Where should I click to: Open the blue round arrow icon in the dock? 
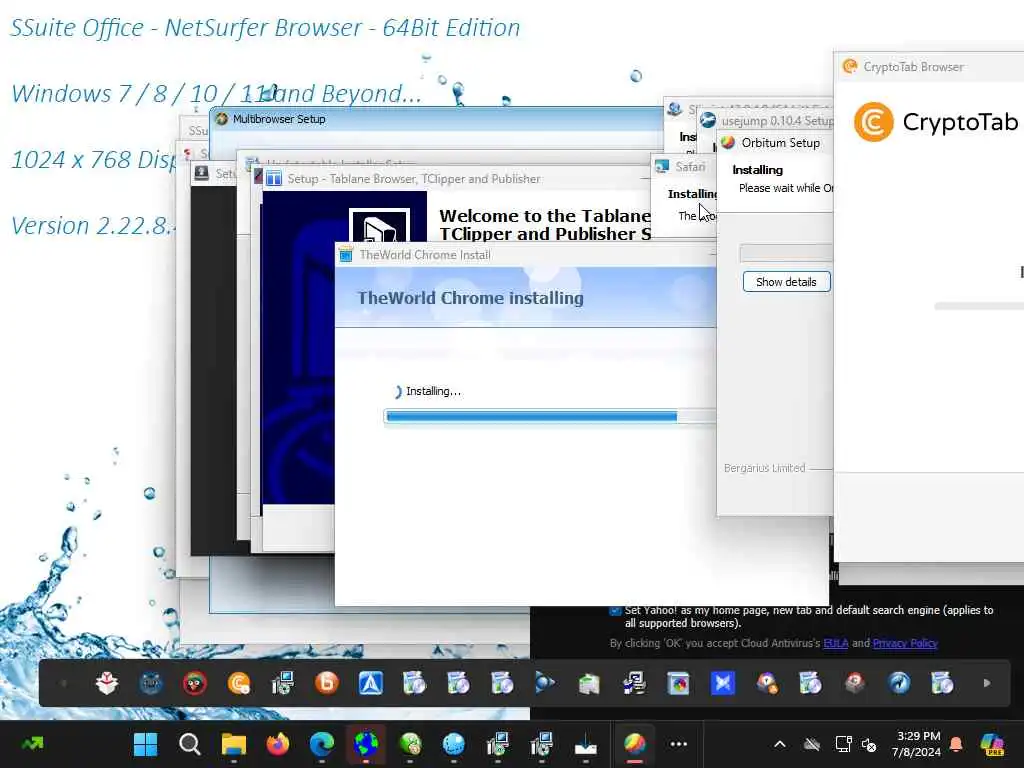click(899, 683)
